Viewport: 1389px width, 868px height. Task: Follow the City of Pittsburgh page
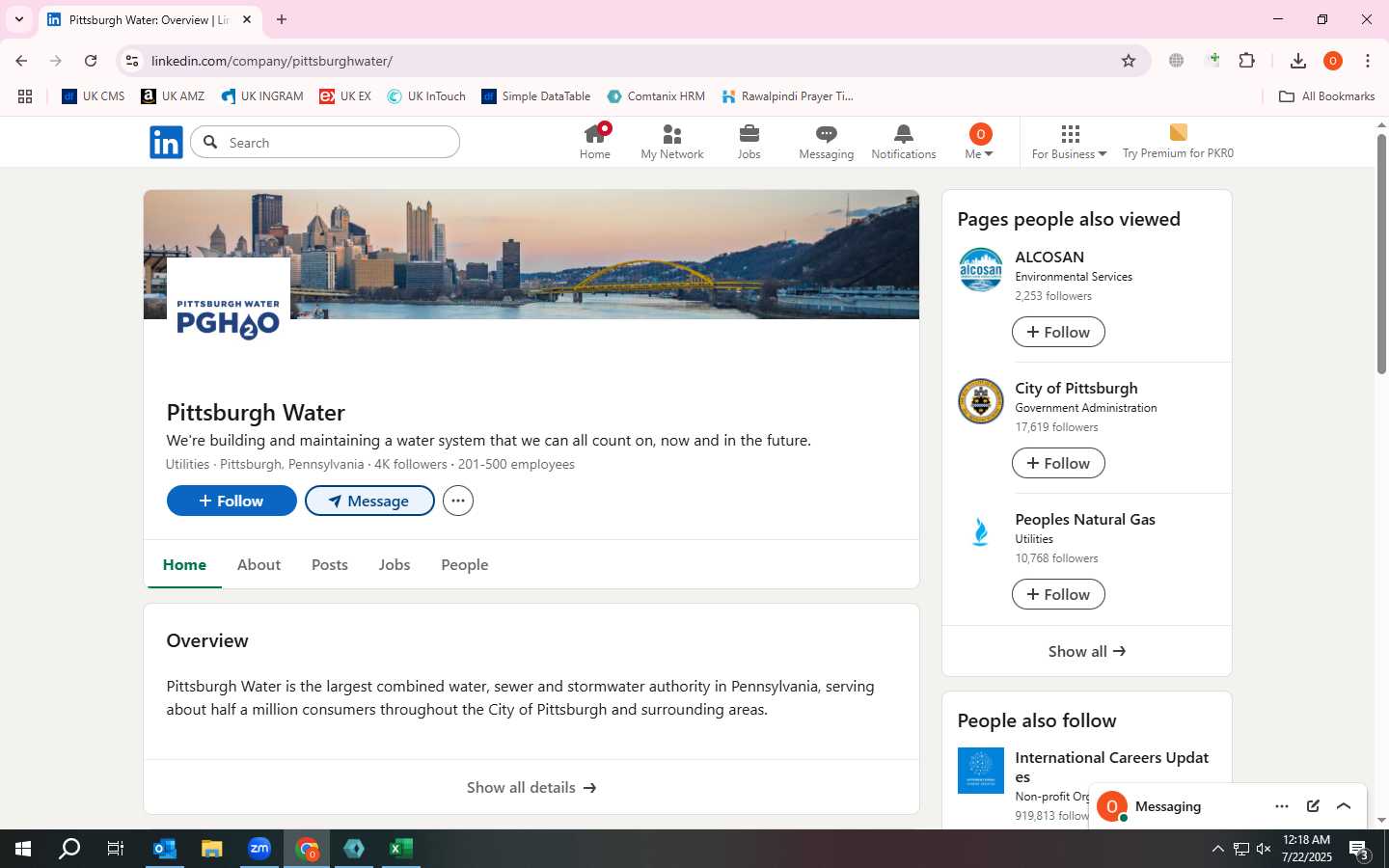pos(1058,463)
